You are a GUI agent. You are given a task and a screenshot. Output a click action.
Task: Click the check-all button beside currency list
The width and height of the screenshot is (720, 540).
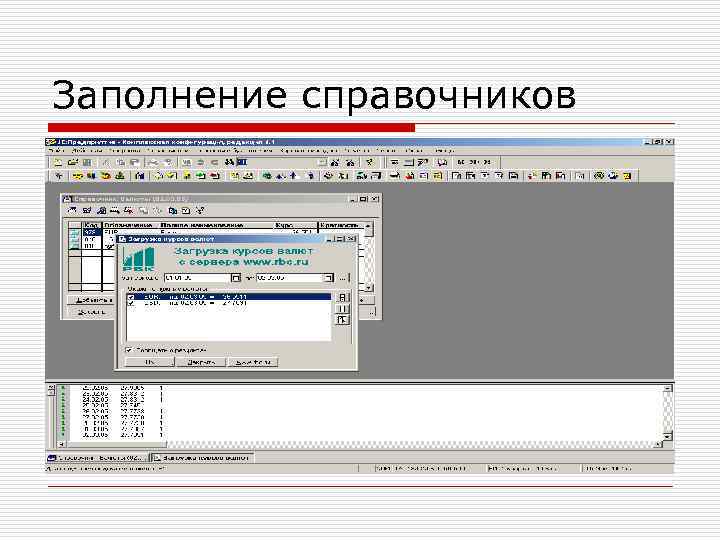[343, 298]
